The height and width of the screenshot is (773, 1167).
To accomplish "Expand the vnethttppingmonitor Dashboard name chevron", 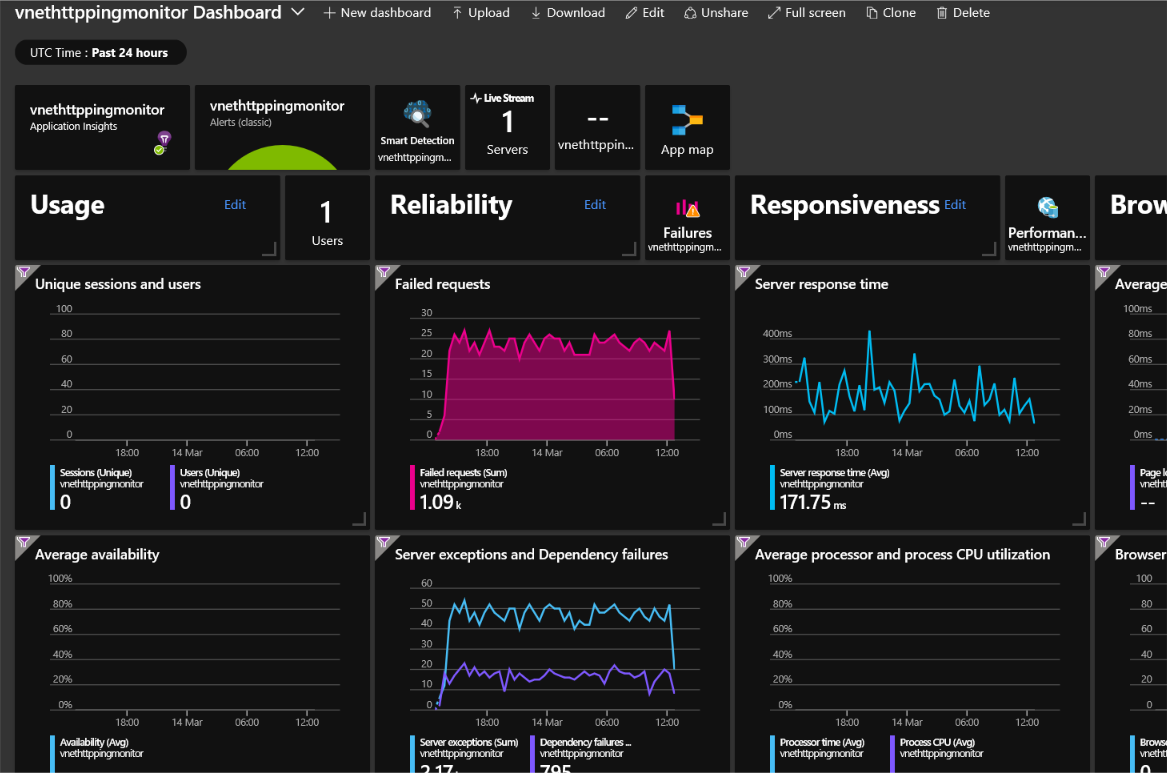I will click(298, 13).
